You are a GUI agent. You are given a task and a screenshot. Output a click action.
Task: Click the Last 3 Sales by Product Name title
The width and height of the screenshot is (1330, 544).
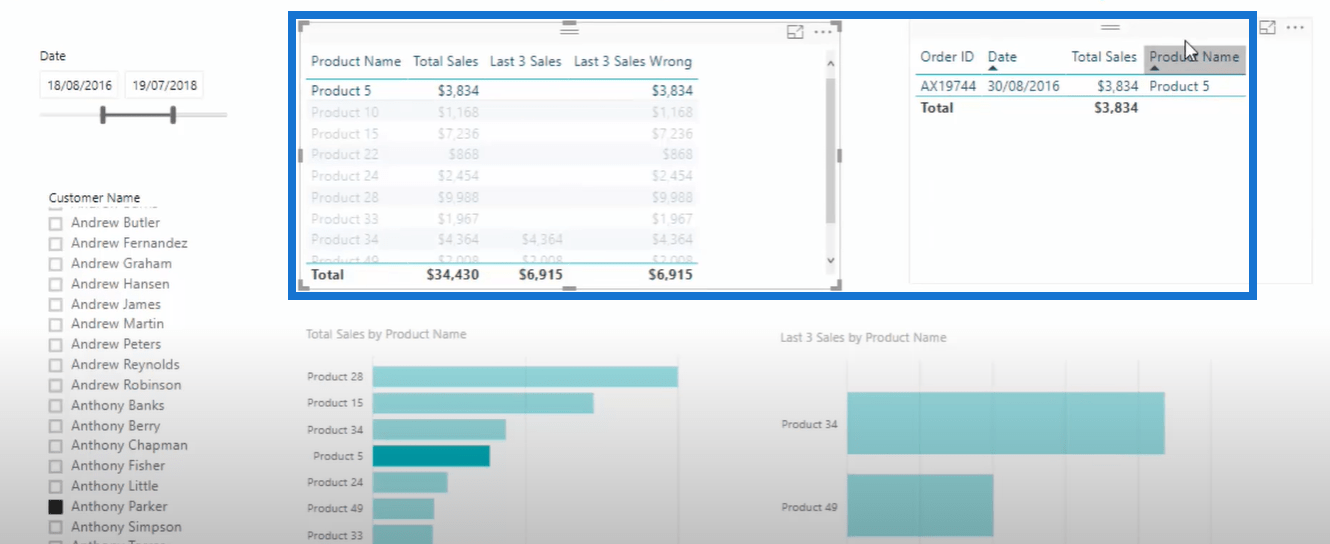[x=863, y=338]
